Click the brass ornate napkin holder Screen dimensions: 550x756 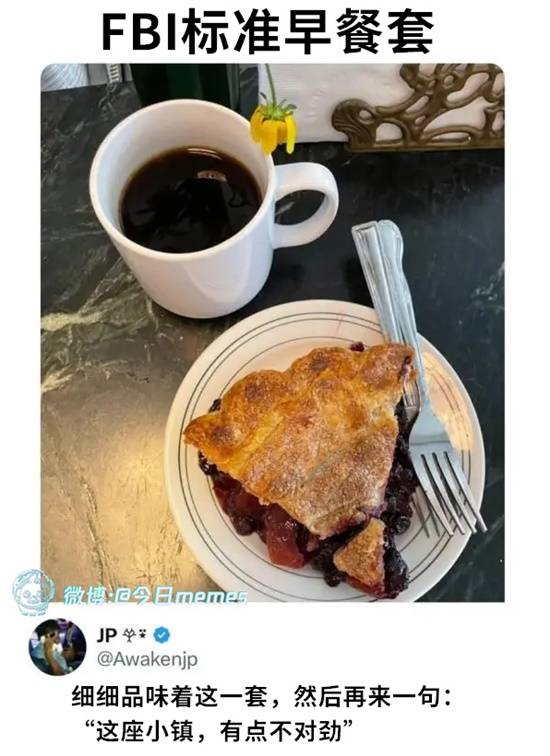point(418,107)
